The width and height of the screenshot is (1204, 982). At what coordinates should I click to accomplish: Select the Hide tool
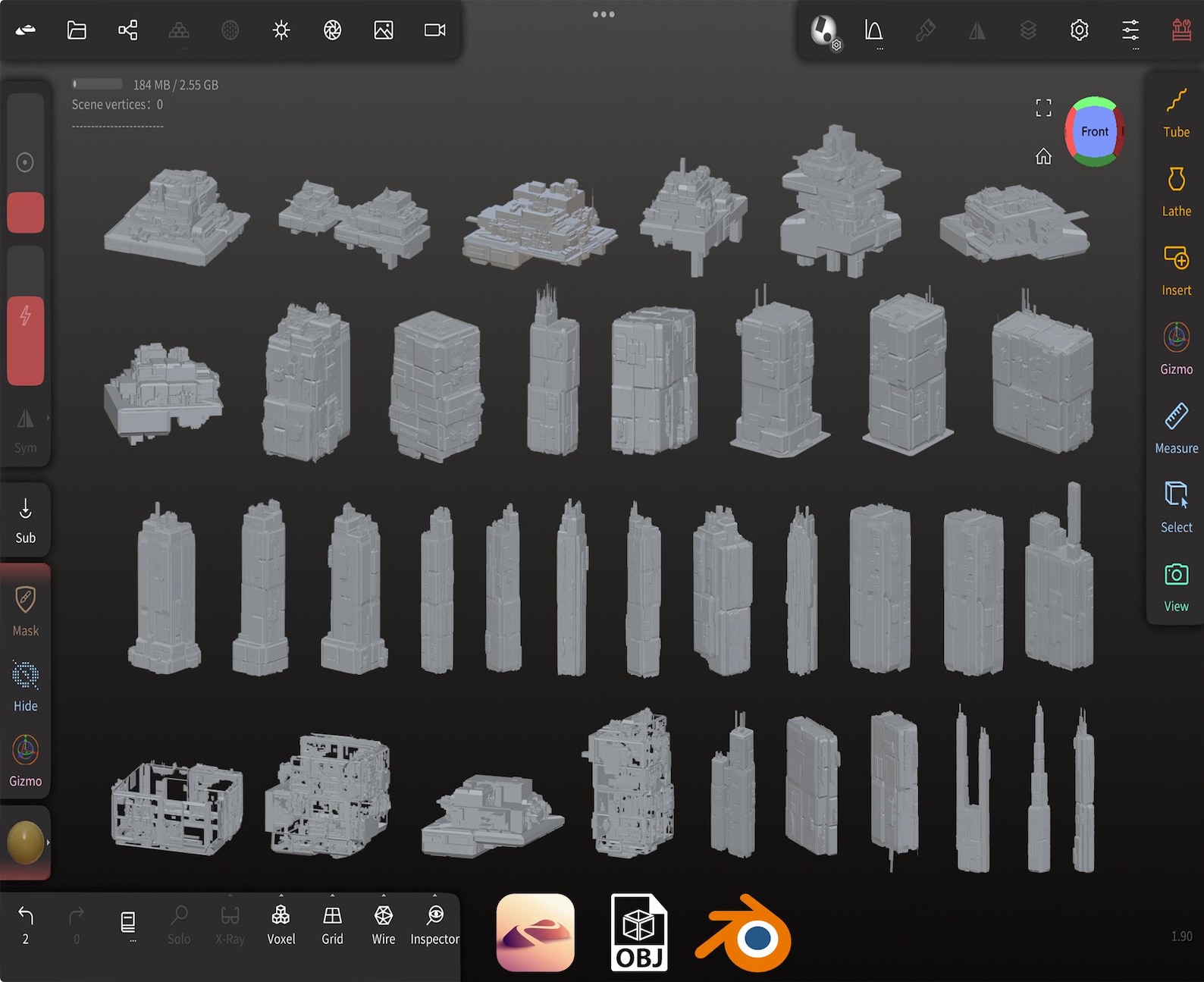pyautogui.click(x=25, y=686)
